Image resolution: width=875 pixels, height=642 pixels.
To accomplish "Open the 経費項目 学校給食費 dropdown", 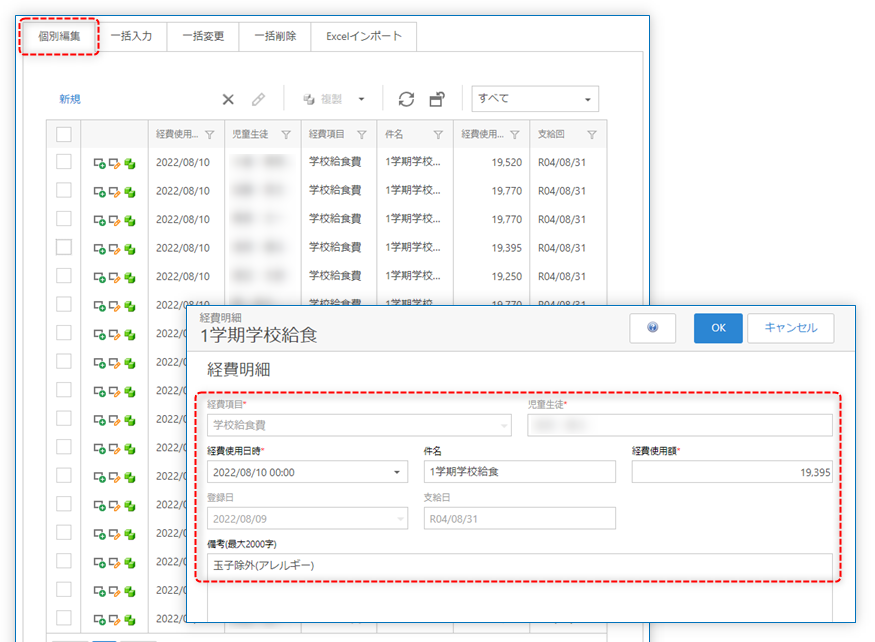I will pos(504,425).
